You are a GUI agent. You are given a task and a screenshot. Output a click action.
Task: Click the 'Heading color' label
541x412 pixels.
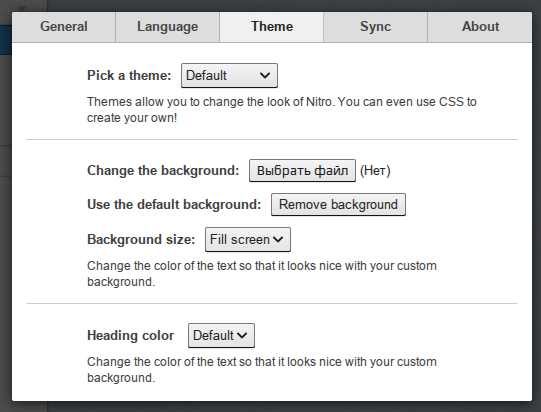(x=130, y=335)
